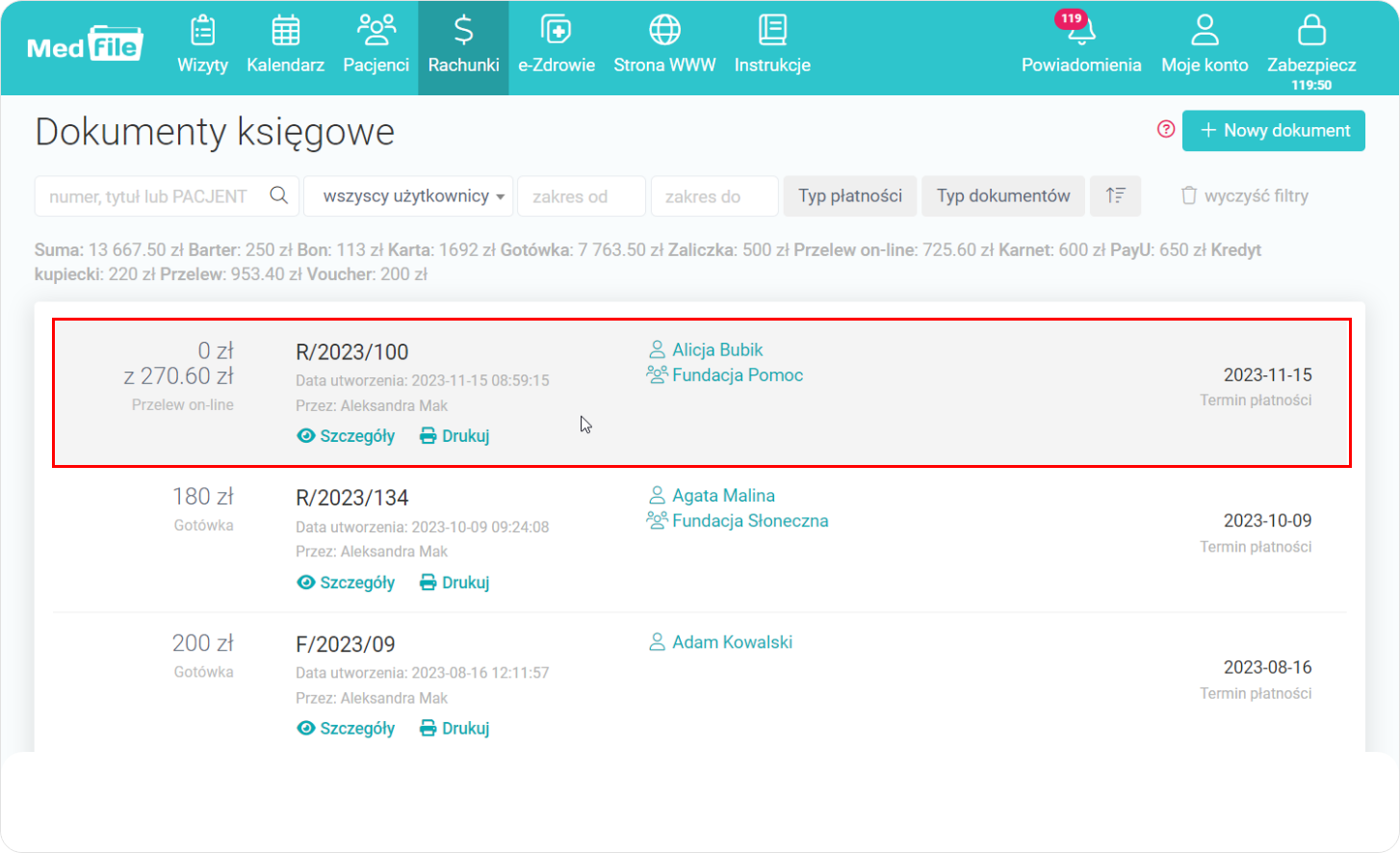
Task: Open the Strona WWW globe icon
Action: (x=664, y=31)
